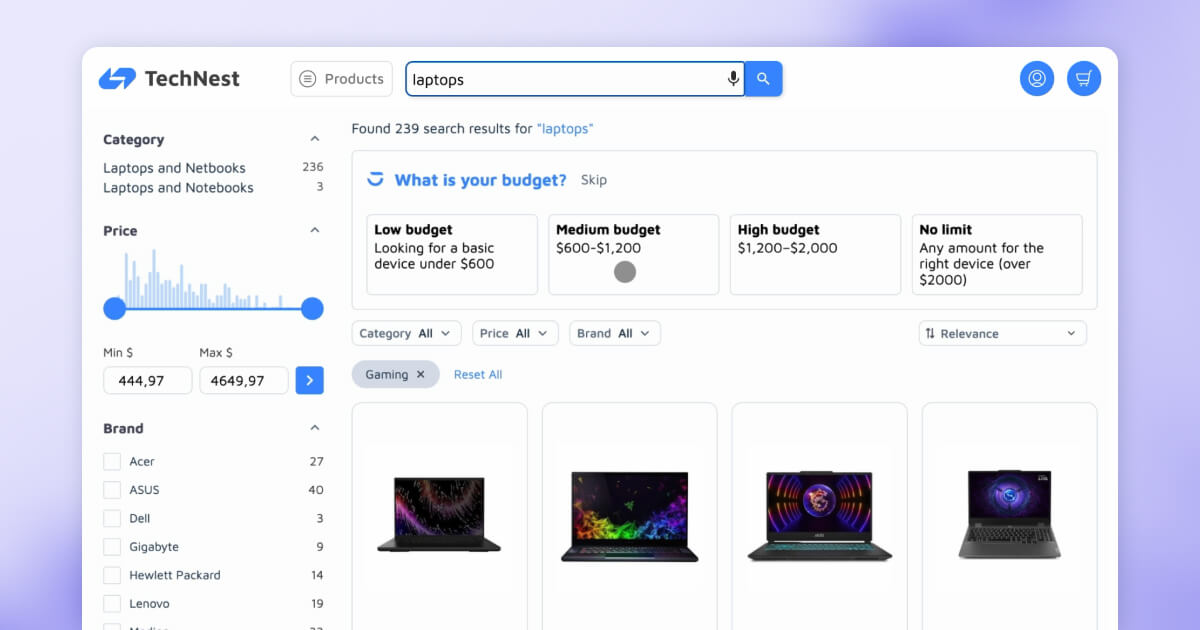Viewport: 1200px width, 630px height.
Task: Open the account icon top right
Action: point(1037,78)
